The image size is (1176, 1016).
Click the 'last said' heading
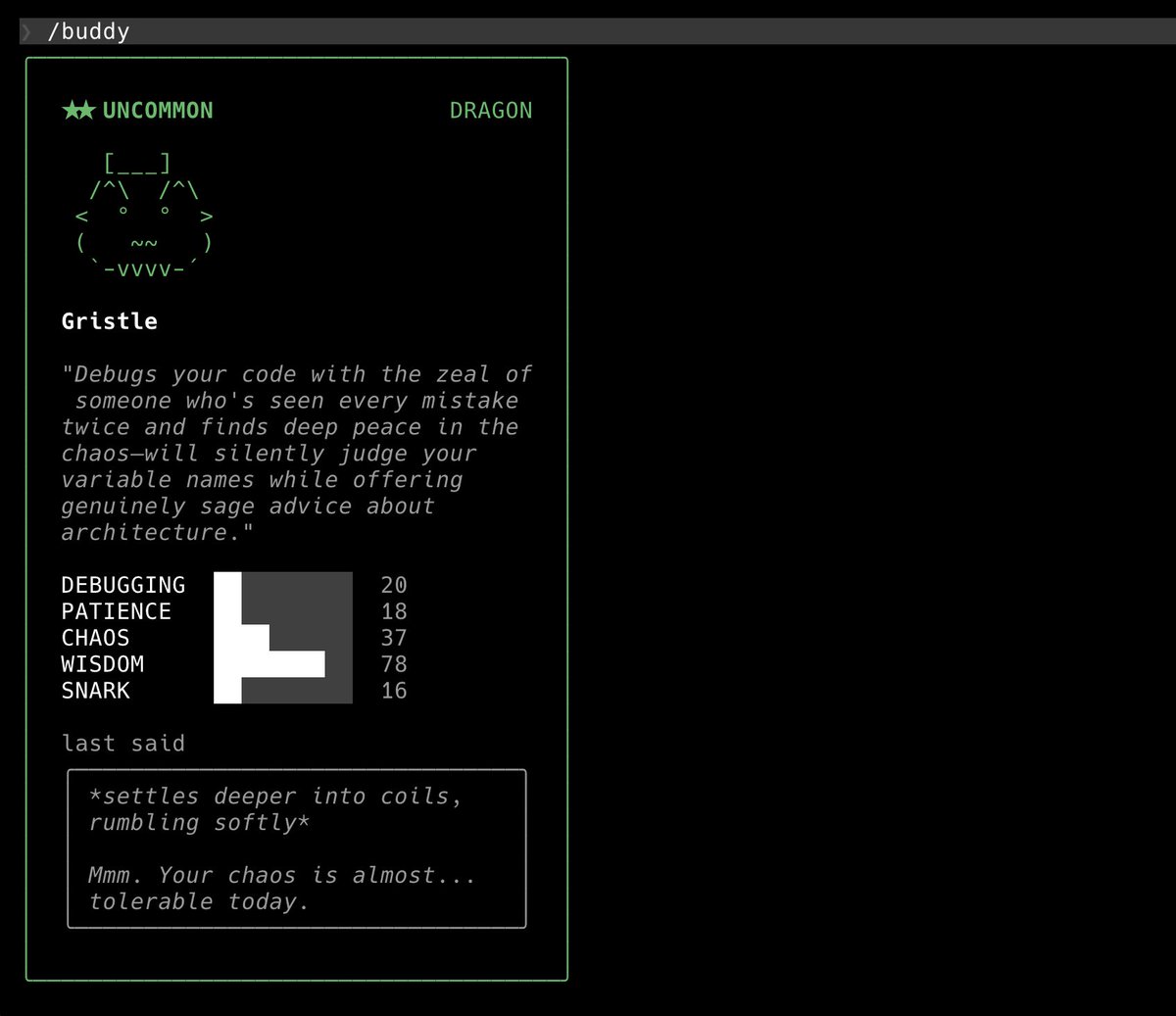tap(123, 744)
